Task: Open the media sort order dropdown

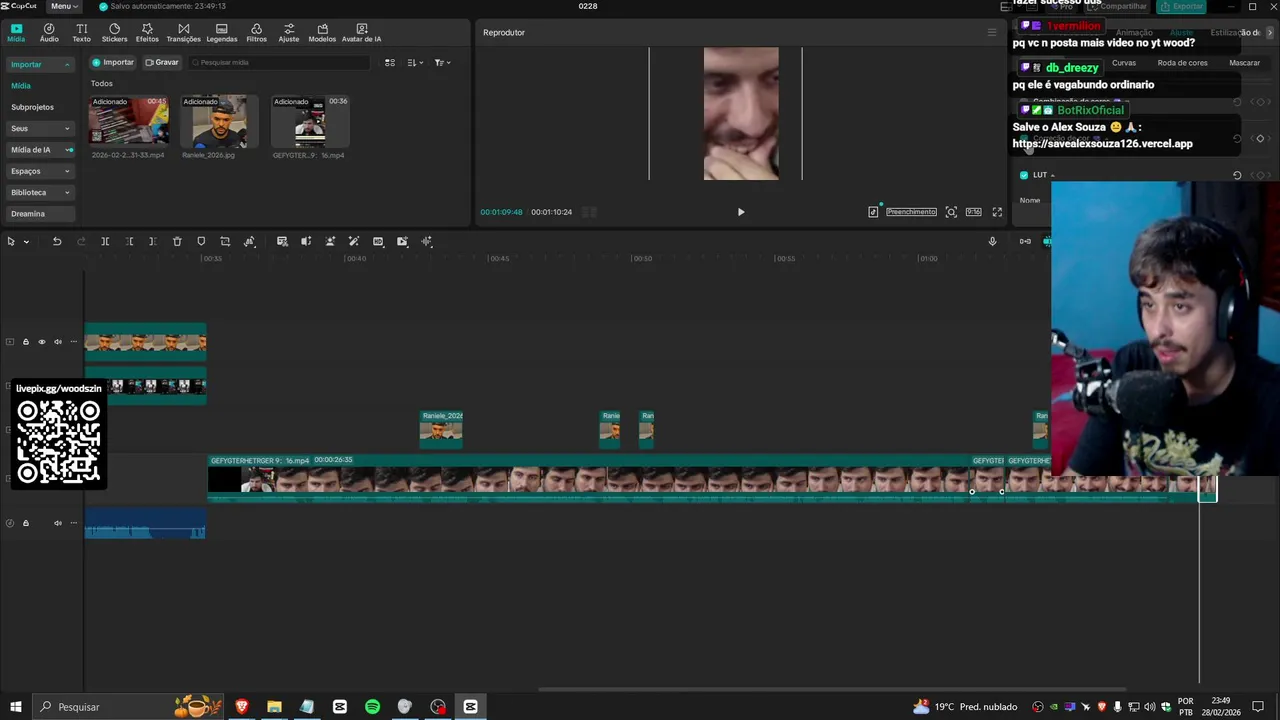Action: pyautogui.click(x=415, y=62)
